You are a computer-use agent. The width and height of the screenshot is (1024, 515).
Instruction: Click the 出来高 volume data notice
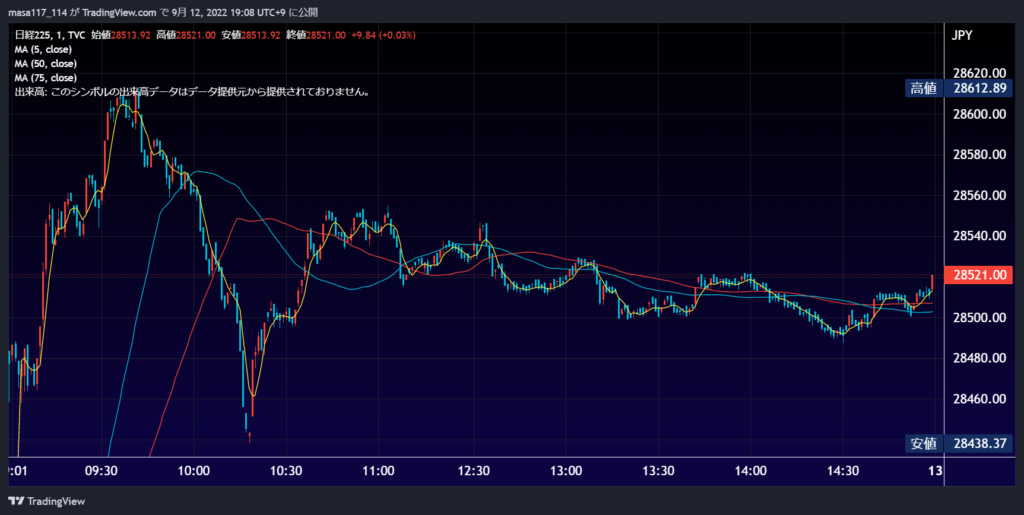click(x=193, y=93)
